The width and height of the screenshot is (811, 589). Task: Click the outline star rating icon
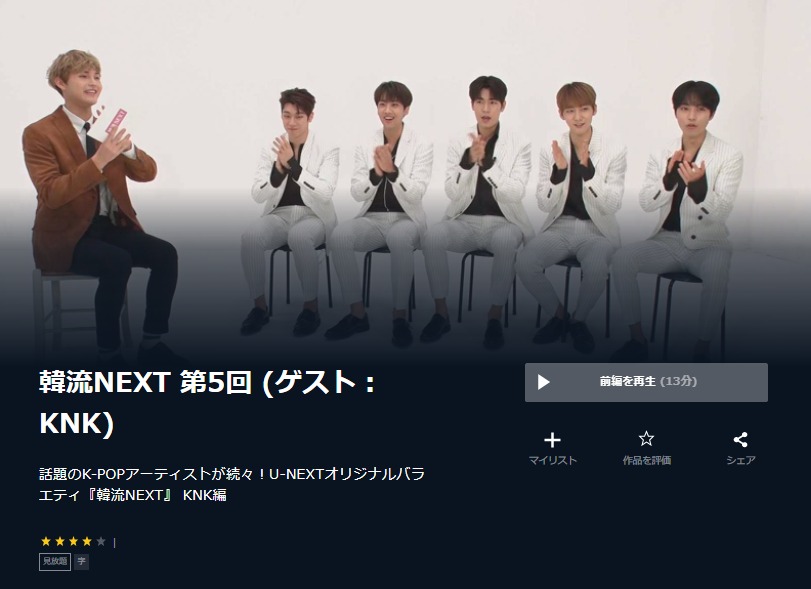(646, 439)
